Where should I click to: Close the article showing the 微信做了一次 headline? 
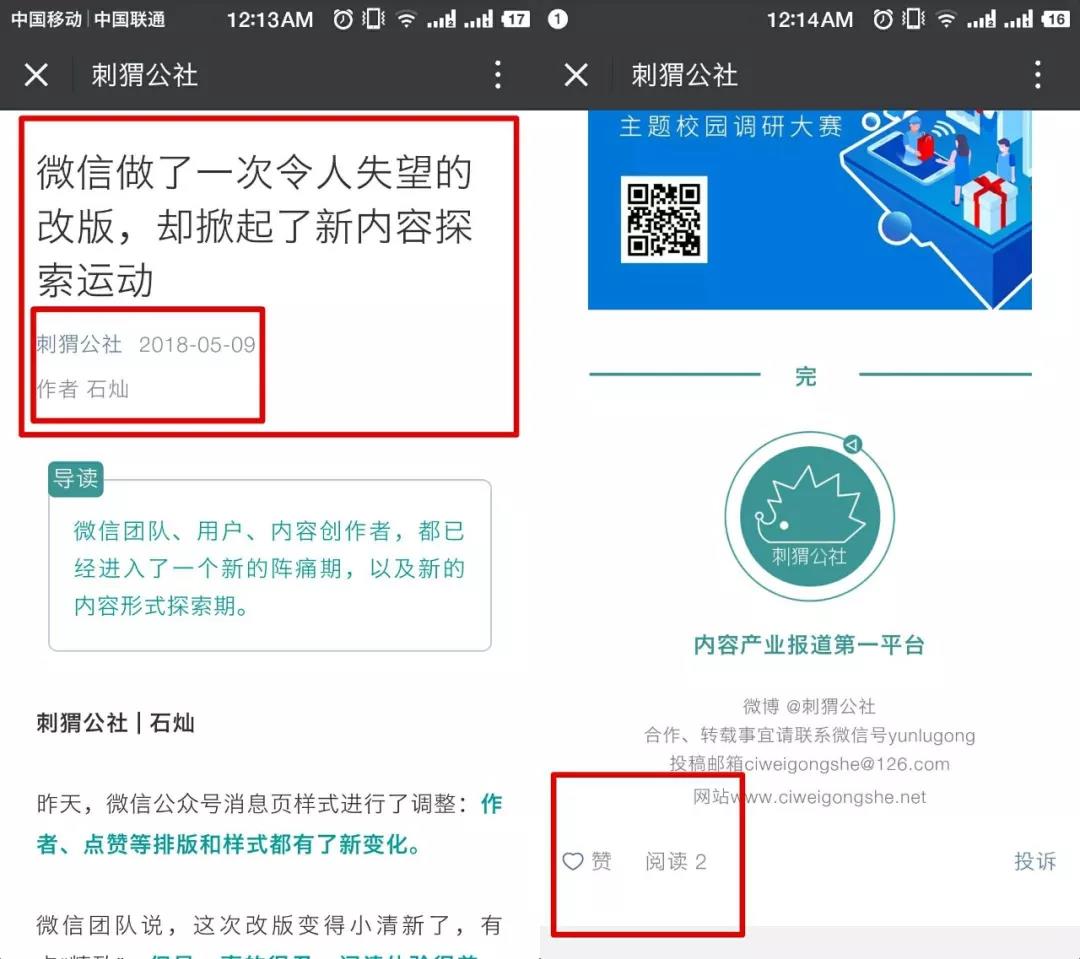click(36, 75)
